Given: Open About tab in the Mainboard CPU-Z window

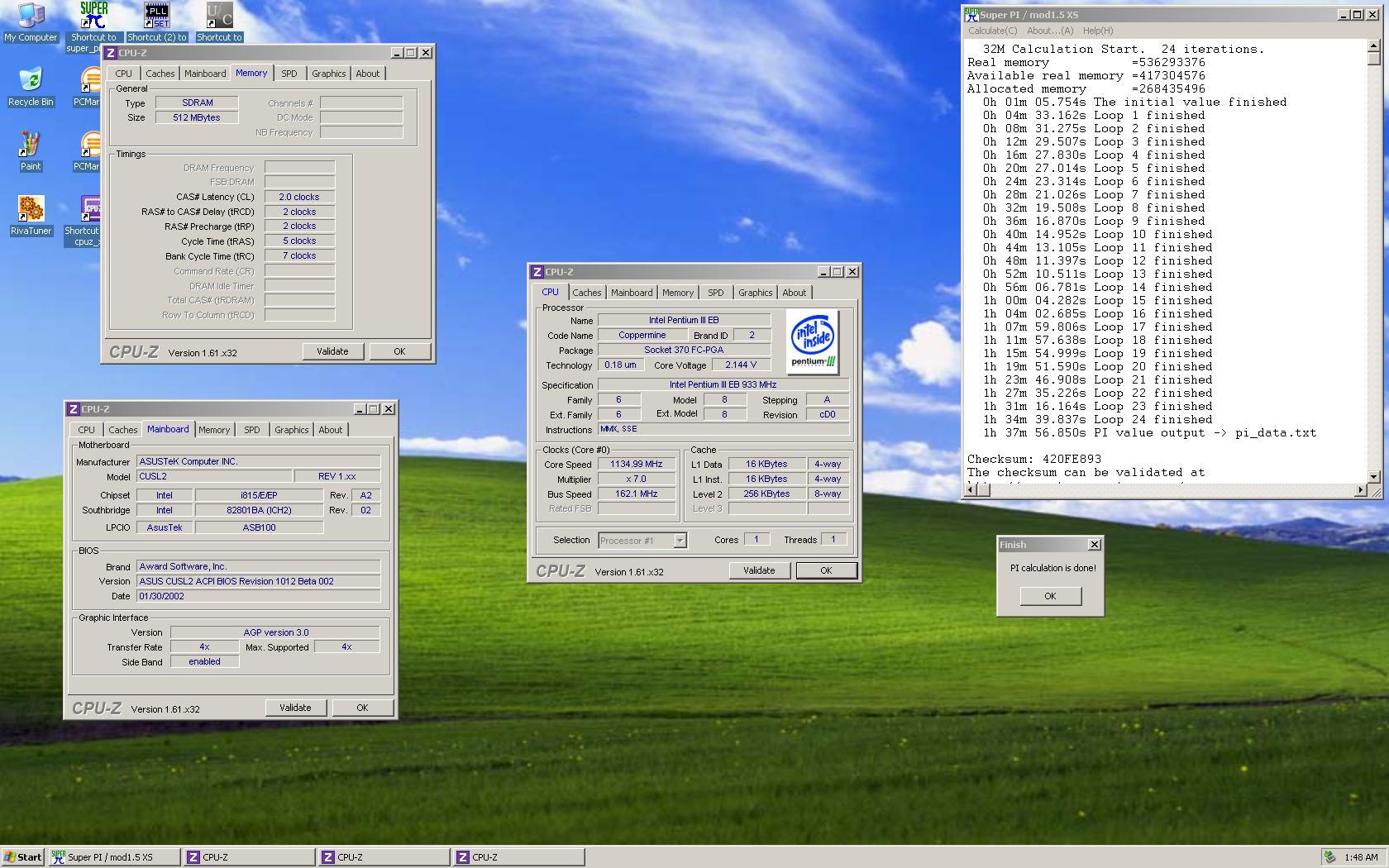Looking at the screenshot, I should [x=331, y=430].
